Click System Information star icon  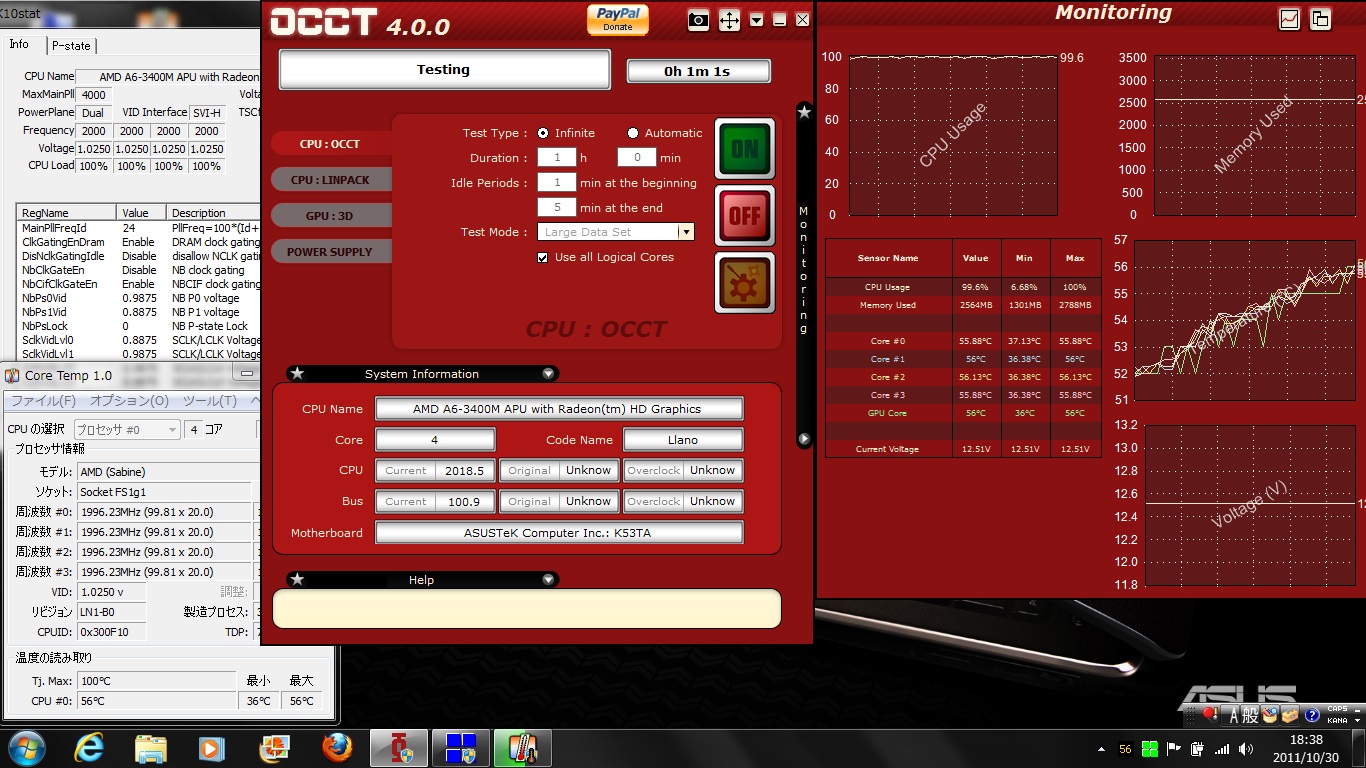[297, 374]
